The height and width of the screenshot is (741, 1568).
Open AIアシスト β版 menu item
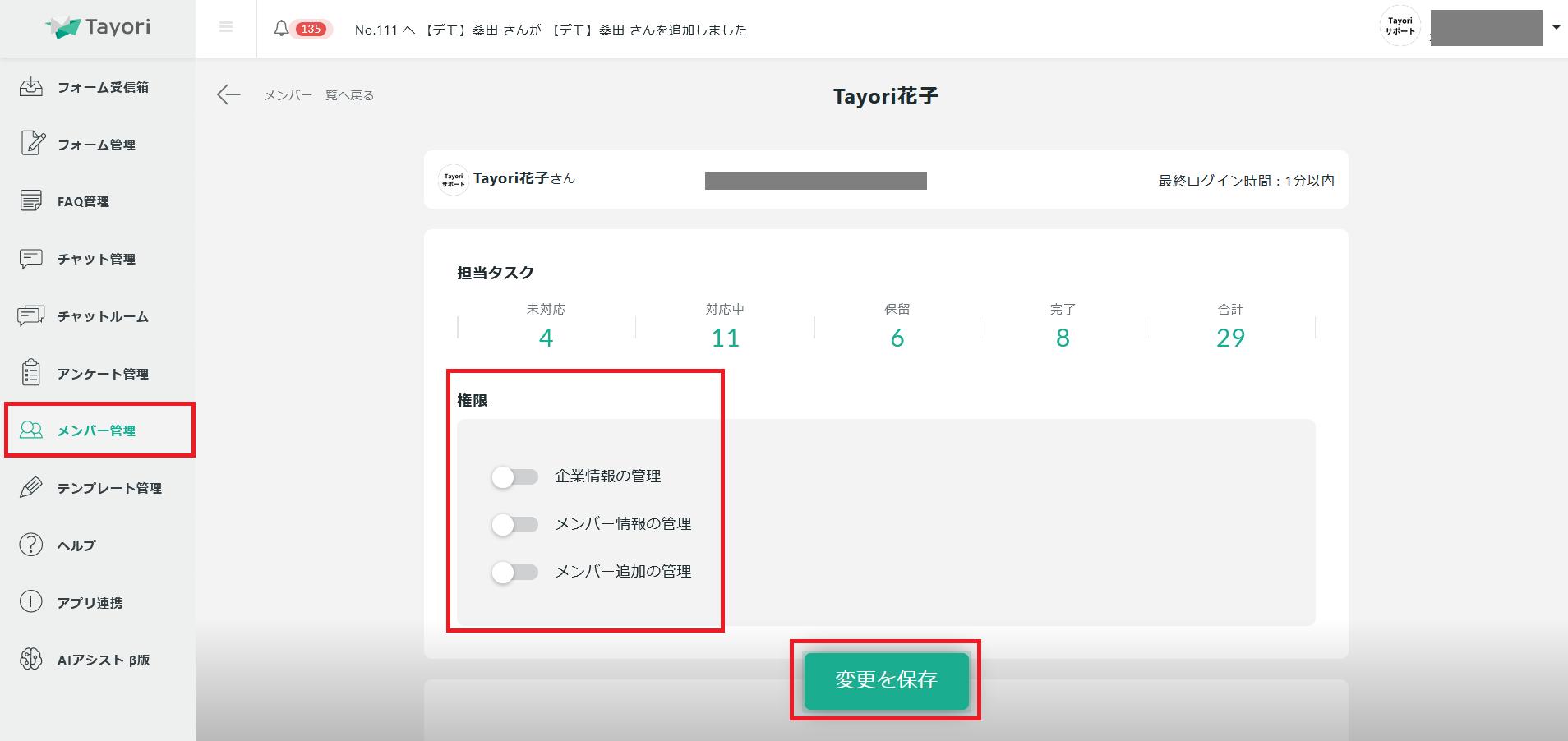[104, 660]
